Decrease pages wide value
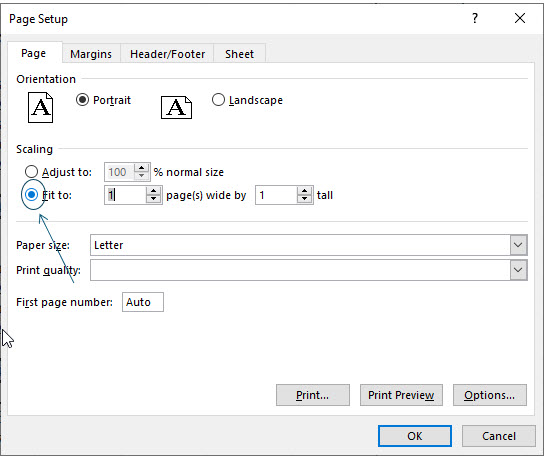 click(x=153, y=199)
